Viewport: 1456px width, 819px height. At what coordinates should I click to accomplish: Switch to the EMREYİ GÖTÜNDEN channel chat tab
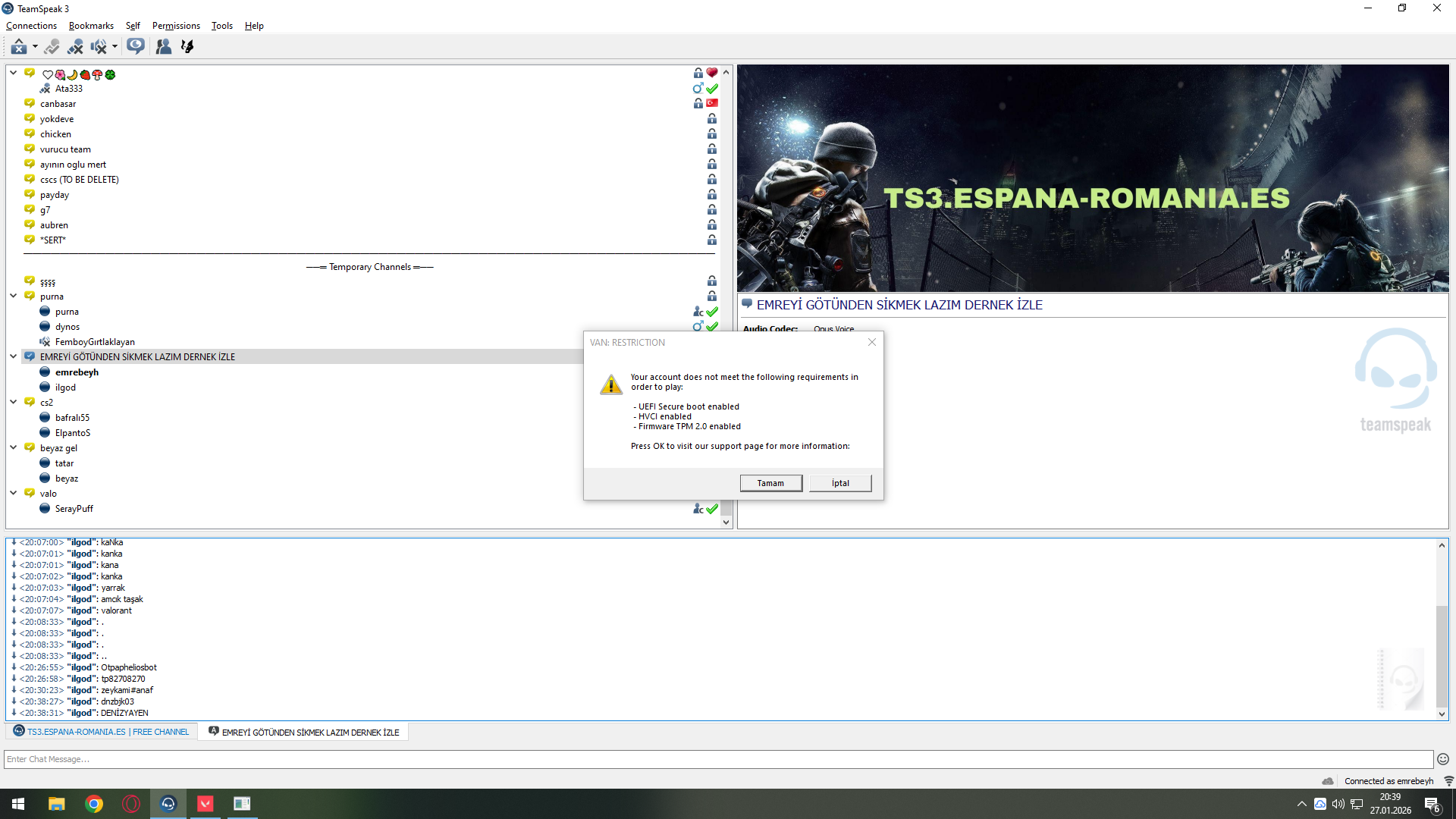click(x=303, y=732)
